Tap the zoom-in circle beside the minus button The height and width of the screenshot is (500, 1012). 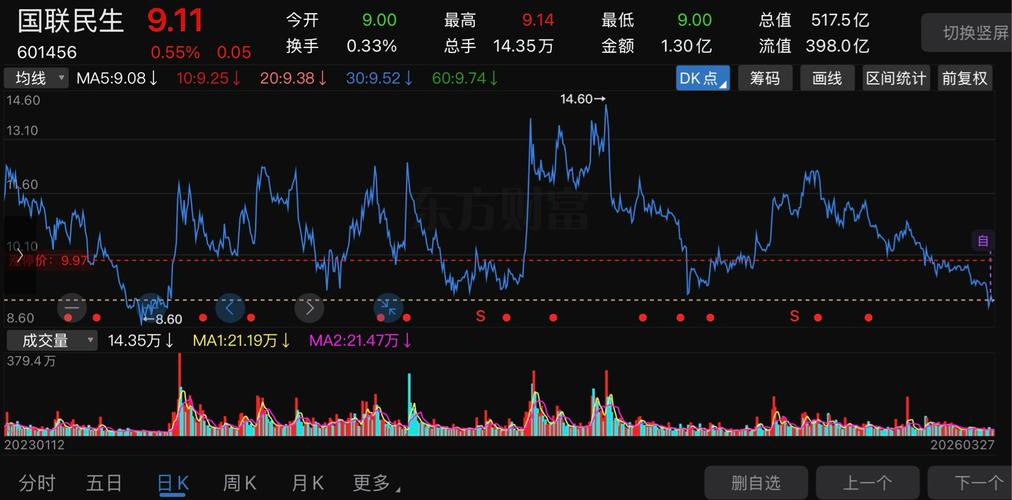[x=153, y=308]
